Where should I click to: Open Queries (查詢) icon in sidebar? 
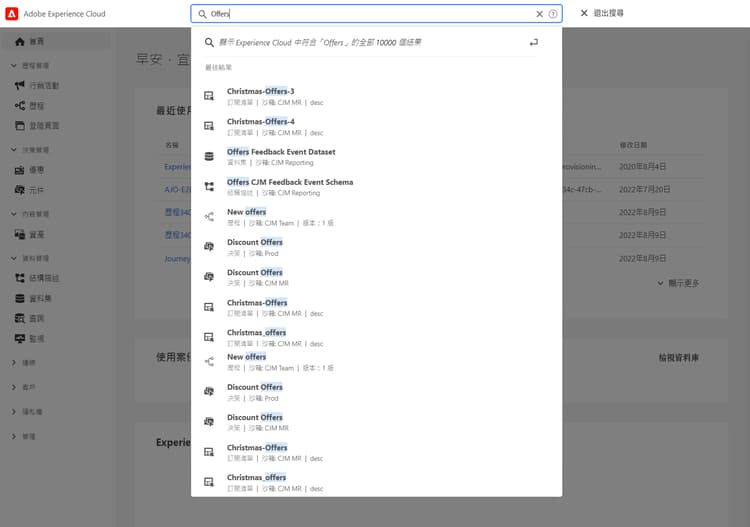[x=20, y=318]
